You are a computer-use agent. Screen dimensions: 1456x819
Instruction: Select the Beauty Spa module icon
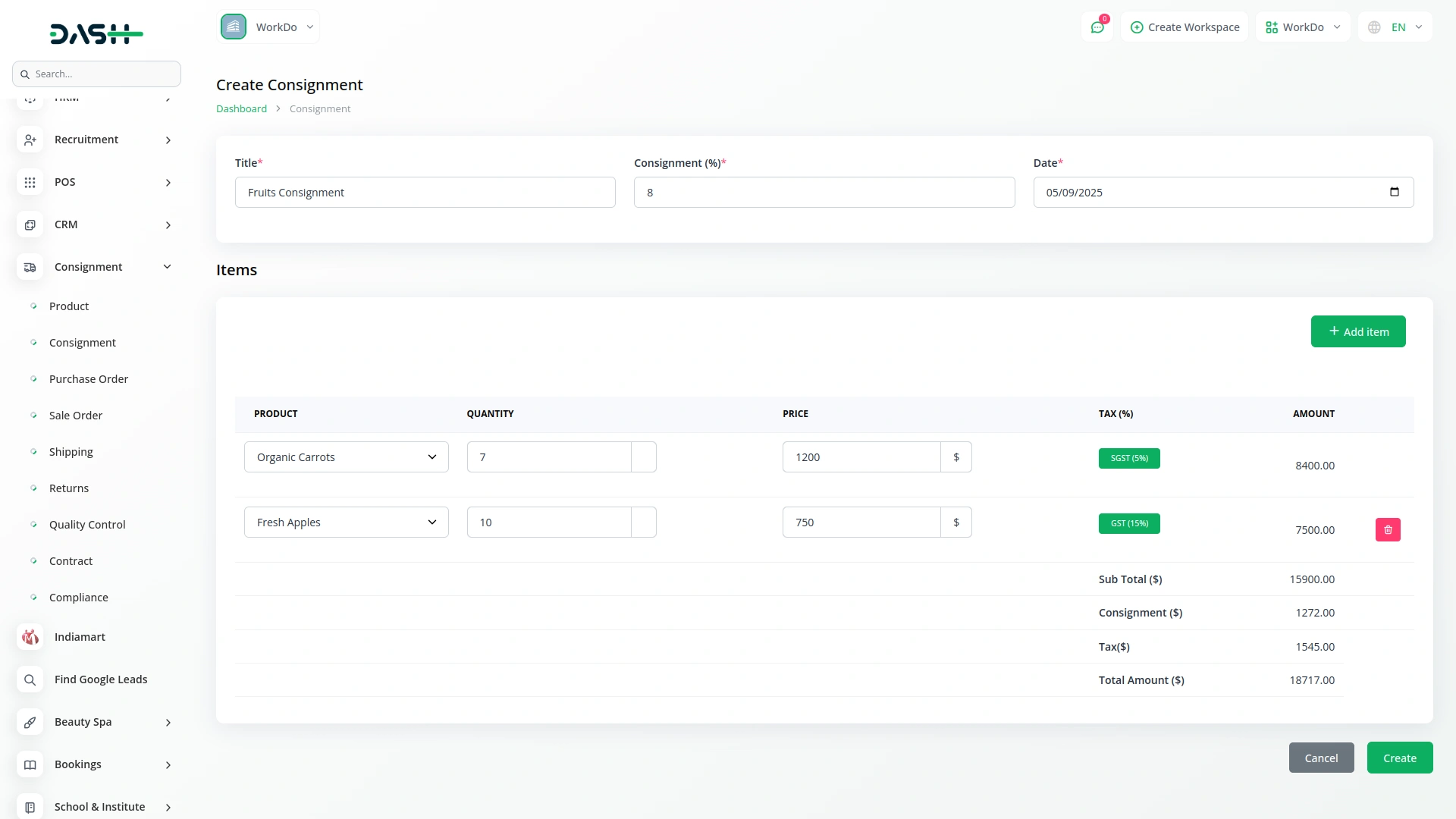30,722
